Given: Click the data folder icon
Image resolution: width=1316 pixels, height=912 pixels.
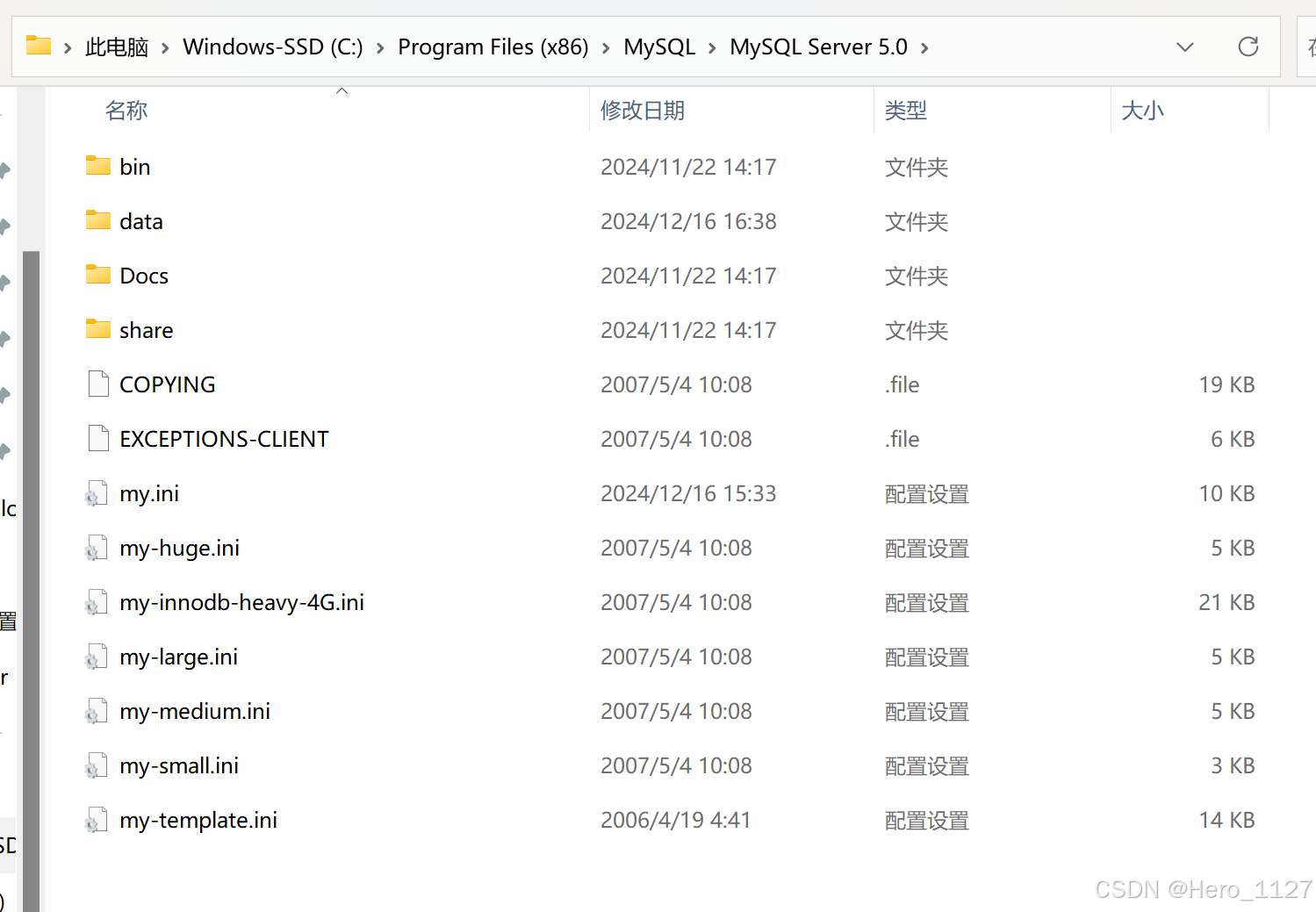Looking at the screenshot, I should pyautogui.click(x=98, y=220).
